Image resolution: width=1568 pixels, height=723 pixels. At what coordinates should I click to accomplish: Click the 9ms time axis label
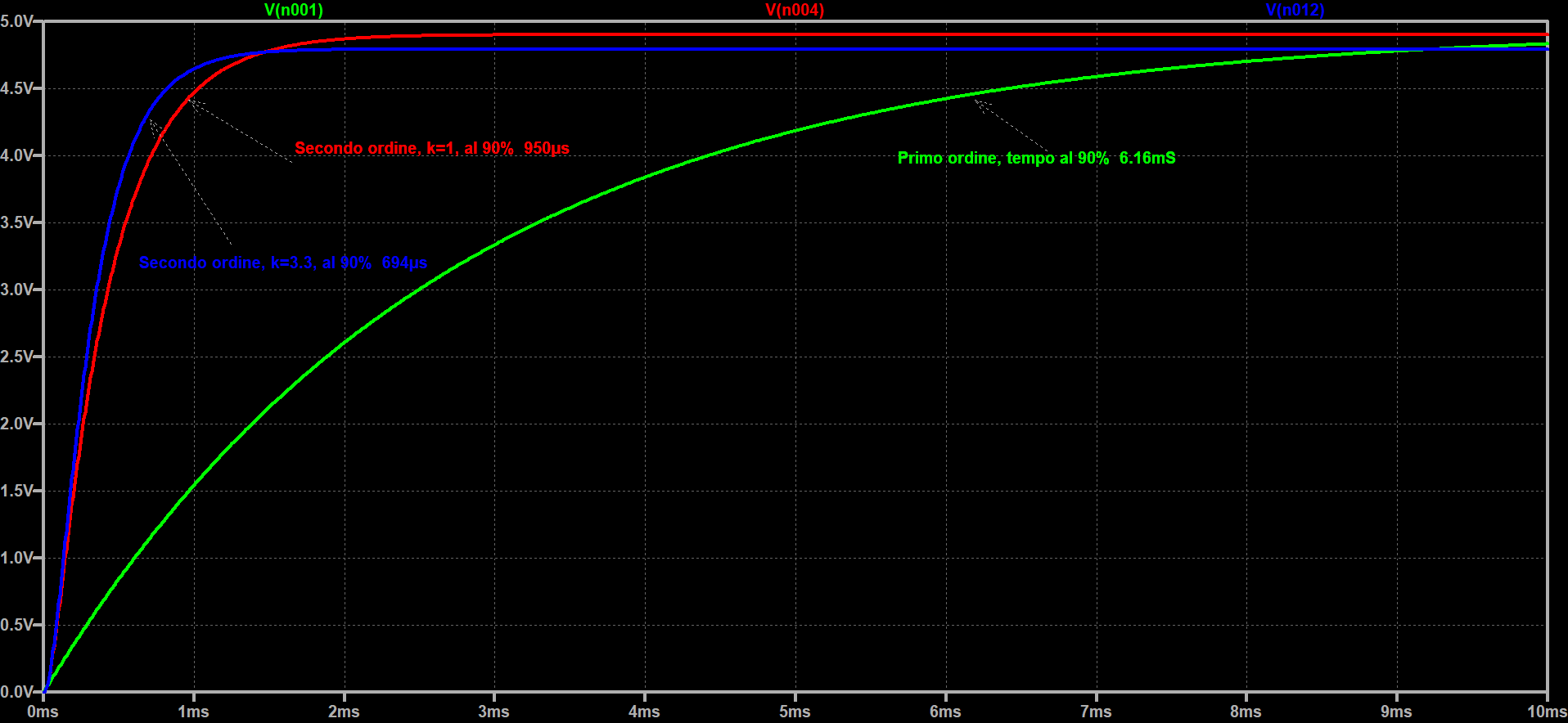click(x=1396, y=712)
